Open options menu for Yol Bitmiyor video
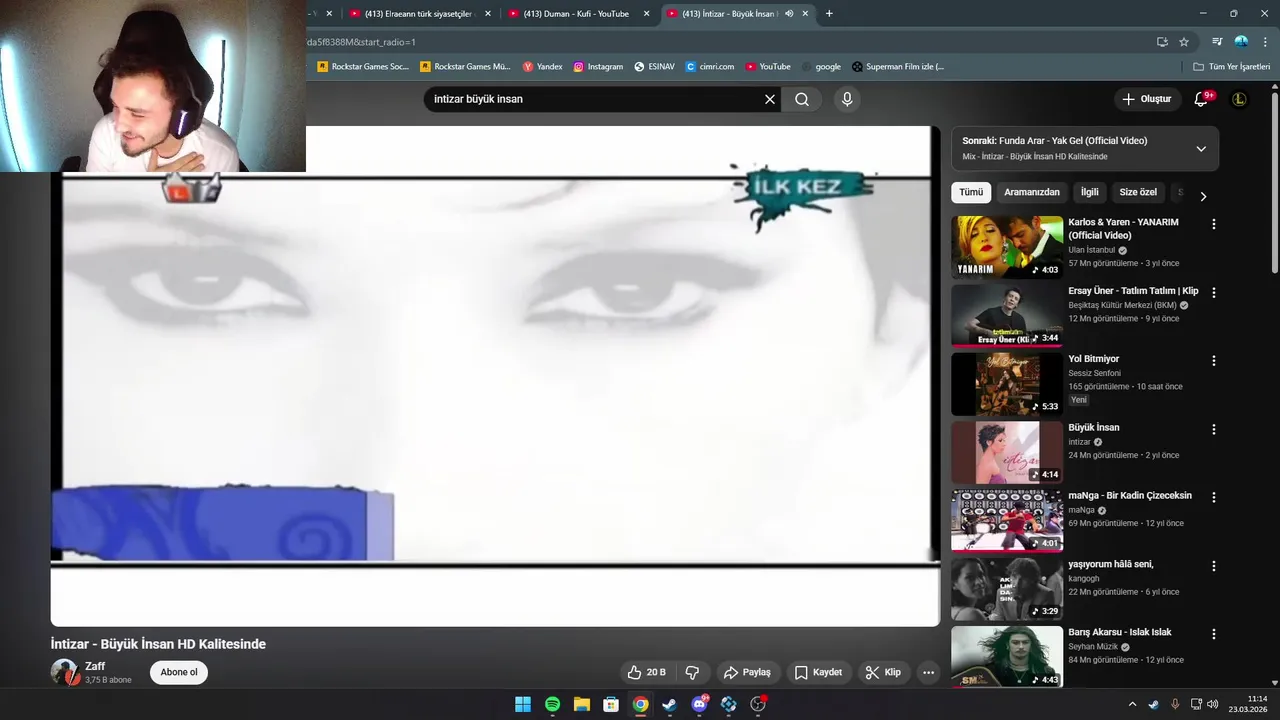Viewport: 1280px width, 720px height. (1214, 360)
